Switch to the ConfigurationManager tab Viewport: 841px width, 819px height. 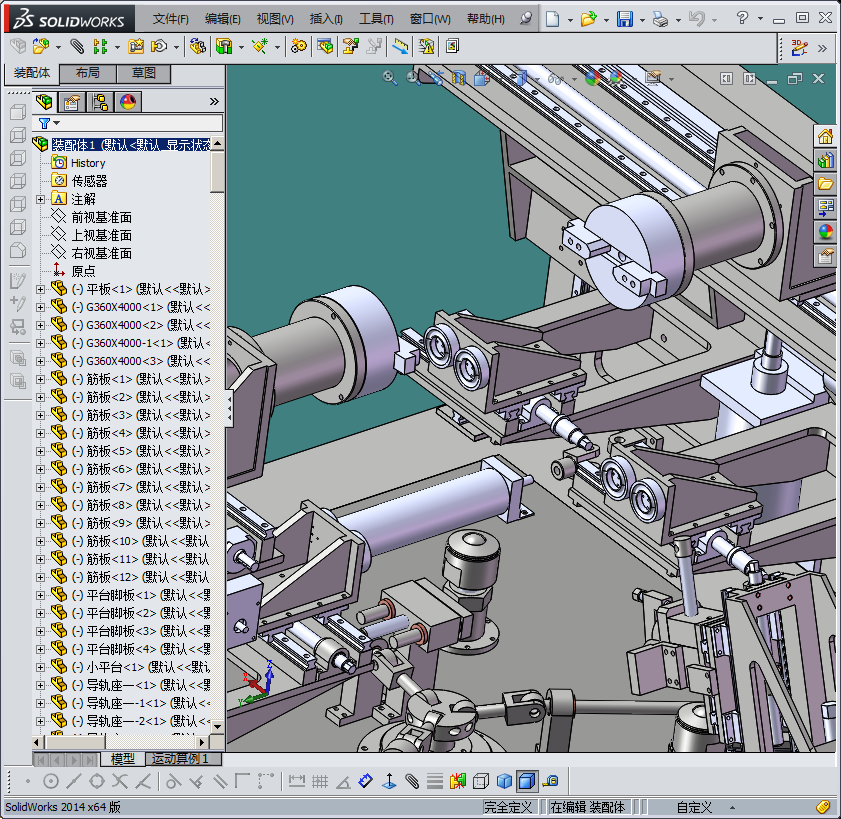100,101
